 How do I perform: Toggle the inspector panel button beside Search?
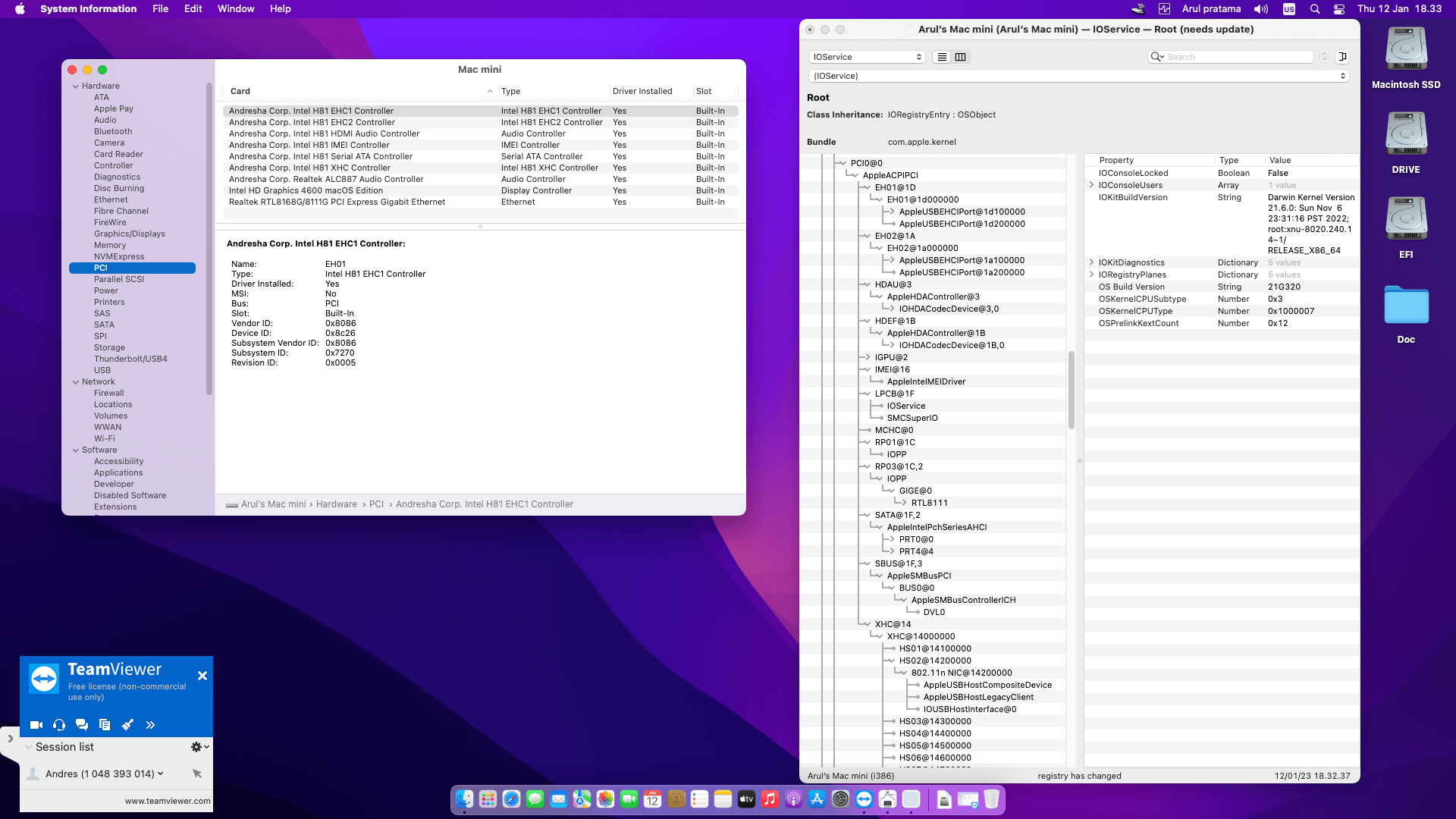1342,57
